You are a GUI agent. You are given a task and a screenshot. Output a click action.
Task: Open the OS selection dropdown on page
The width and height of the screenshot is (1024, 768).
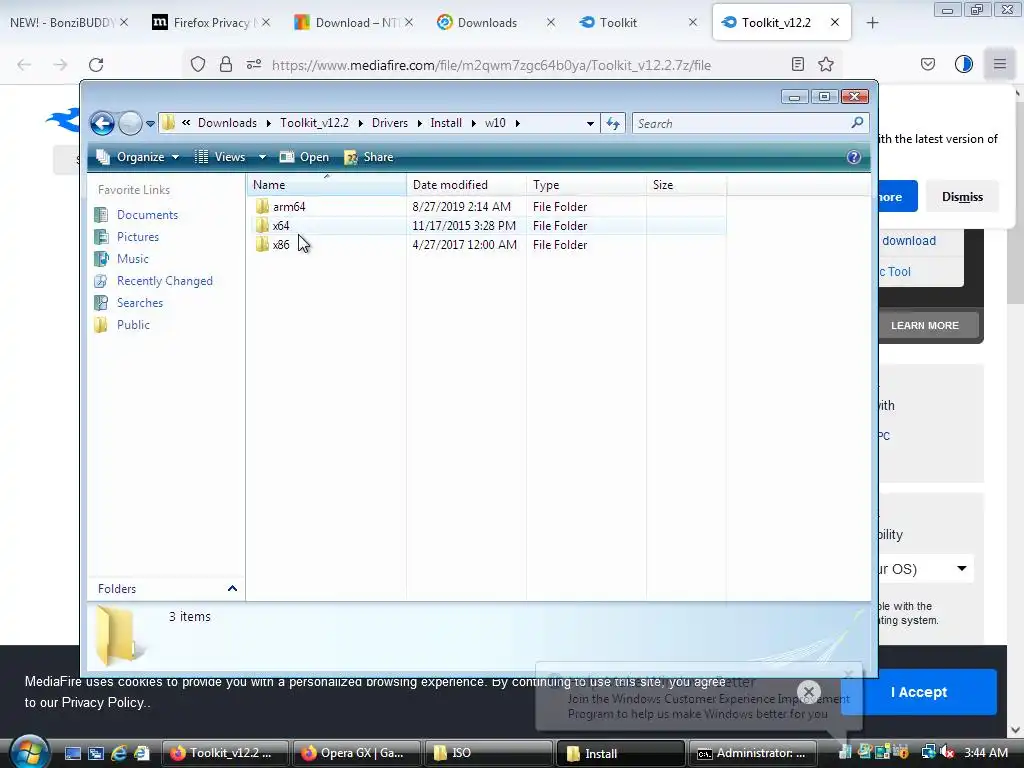pyautogui.click(x=925, y=569)
